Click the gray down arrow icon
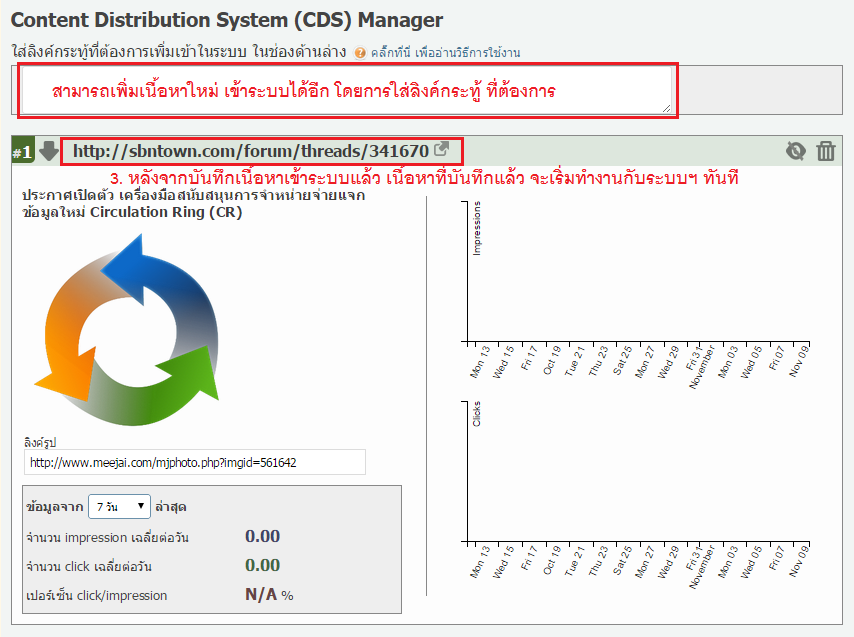This screenshot has width=854, height=637. [49, 152]
